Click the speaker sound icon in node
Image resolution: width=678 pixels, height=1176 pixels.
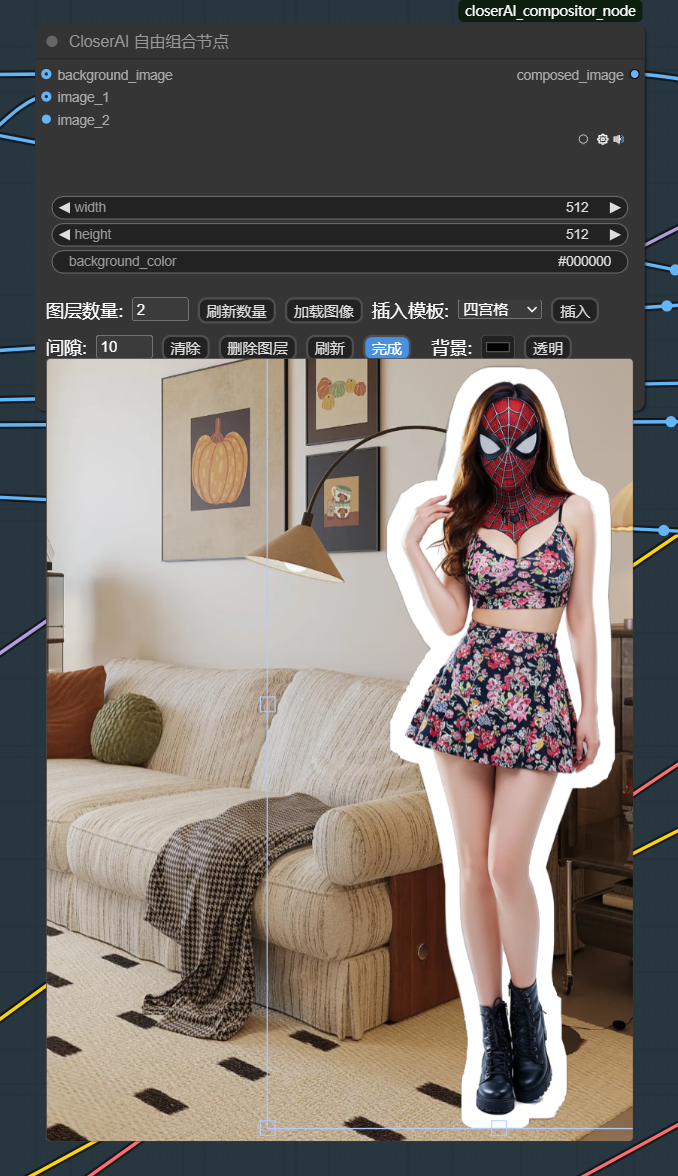point(619,140)
